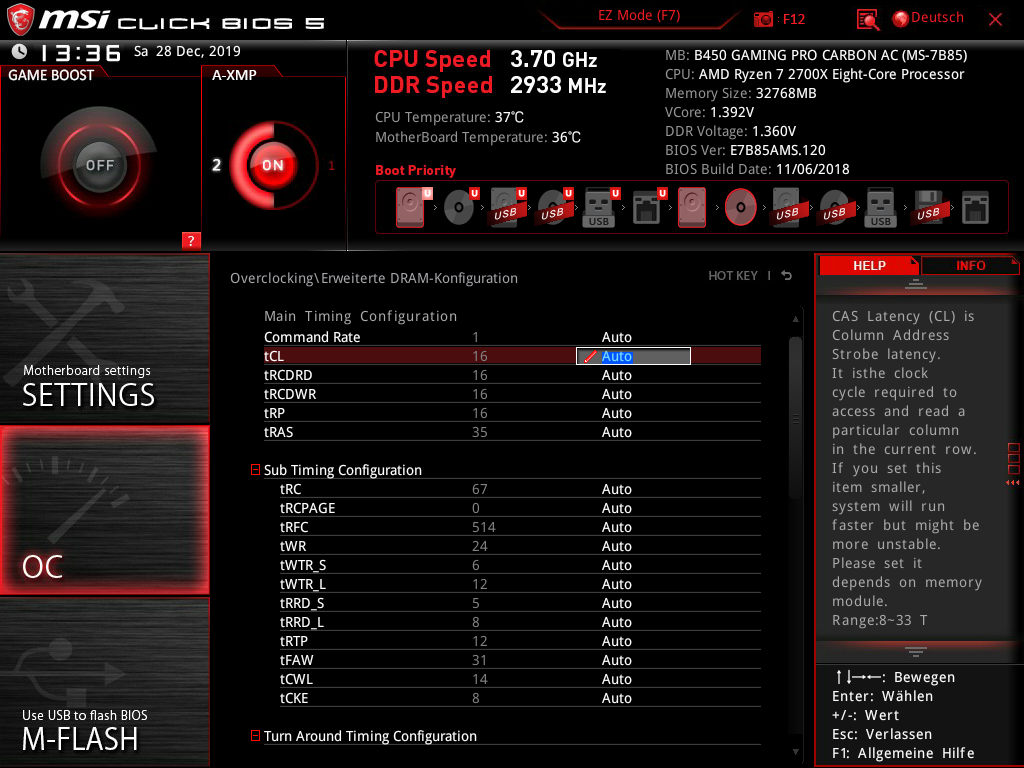Click the Boot Priority label

click(x=415, y=170)
